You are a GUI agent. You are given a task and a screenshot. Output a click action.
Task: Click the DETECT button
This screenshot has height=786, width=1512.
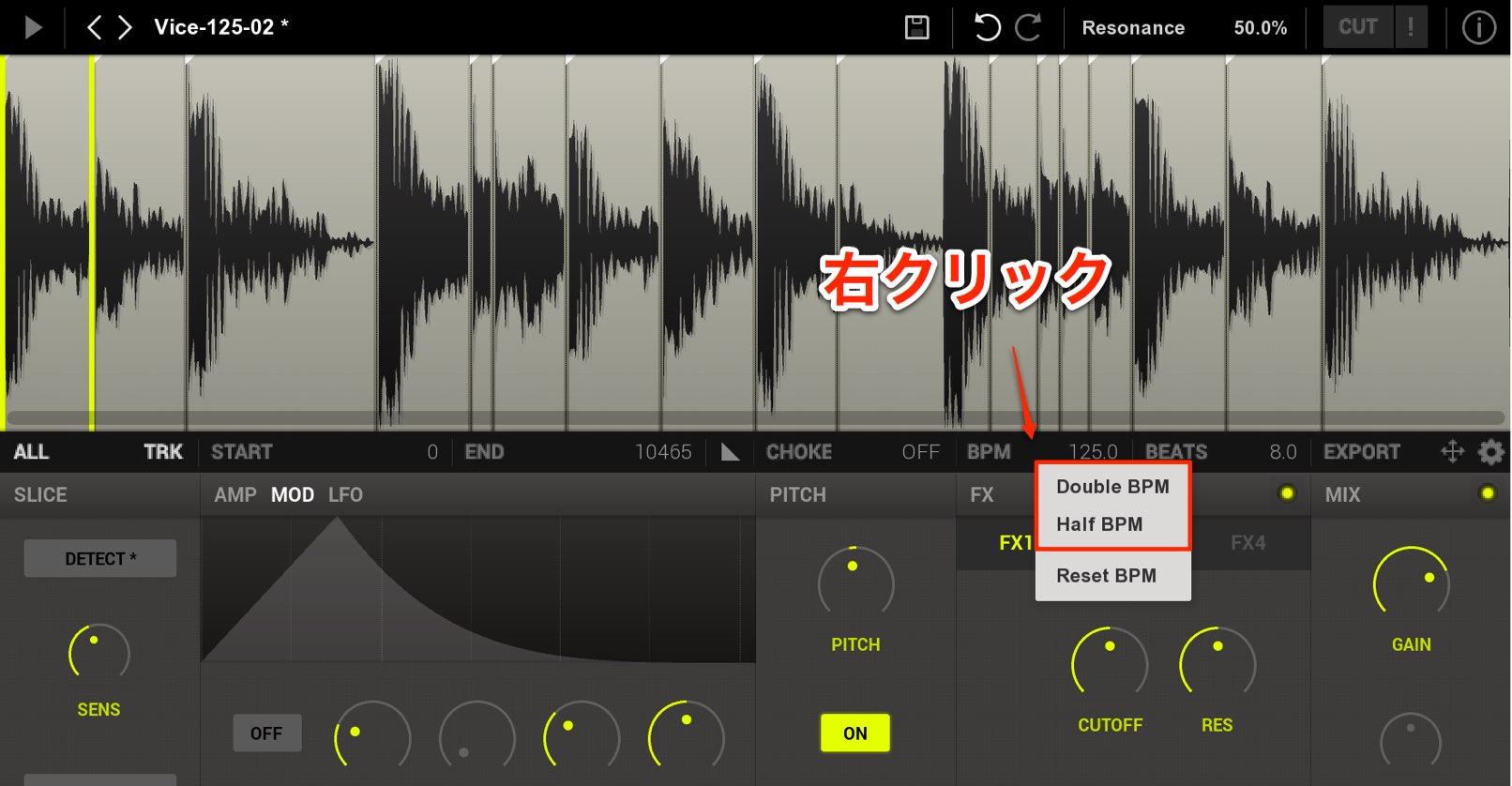coord(100,558)
